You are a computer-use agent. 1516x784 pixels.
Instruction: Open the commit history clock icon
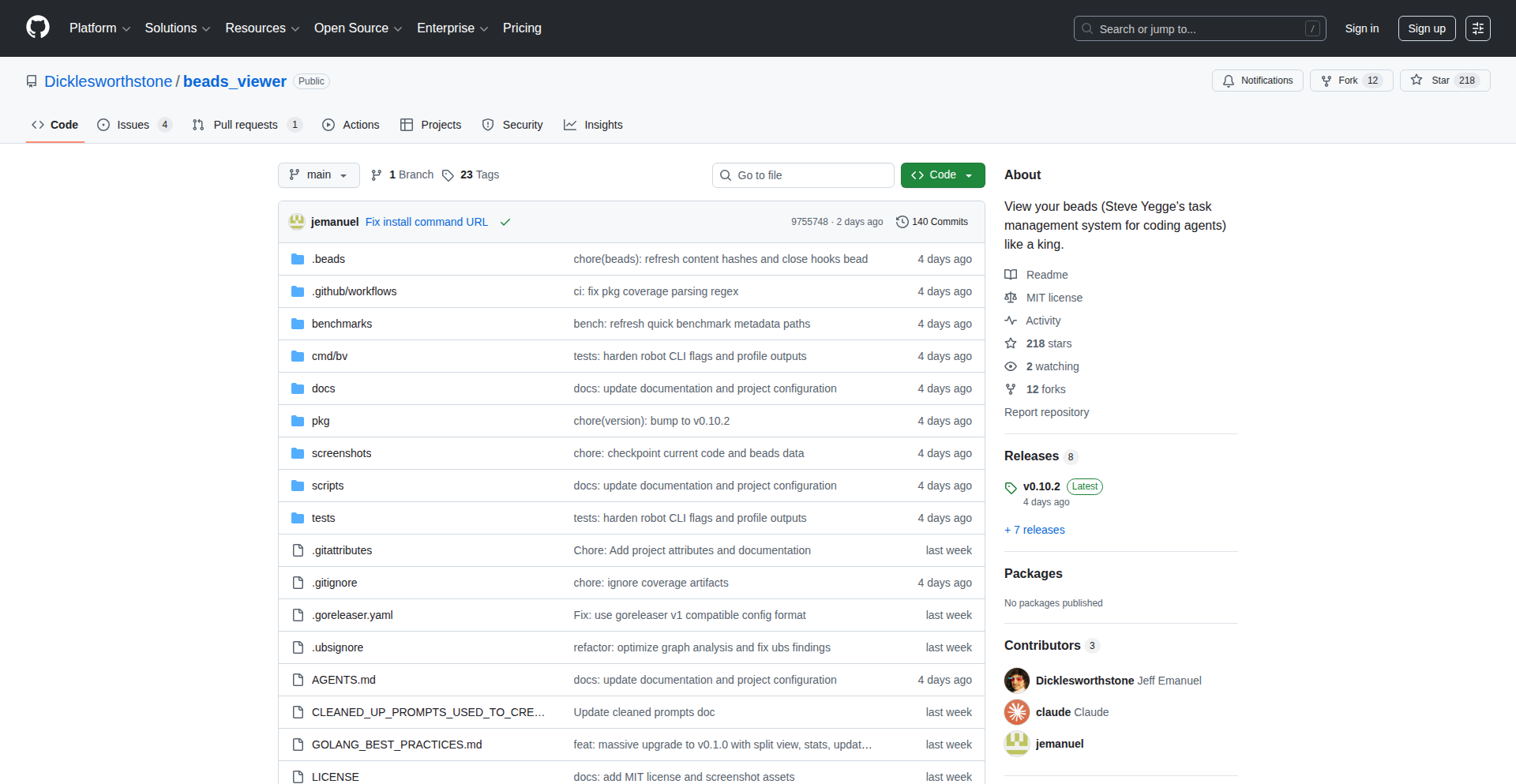point(902,222)
